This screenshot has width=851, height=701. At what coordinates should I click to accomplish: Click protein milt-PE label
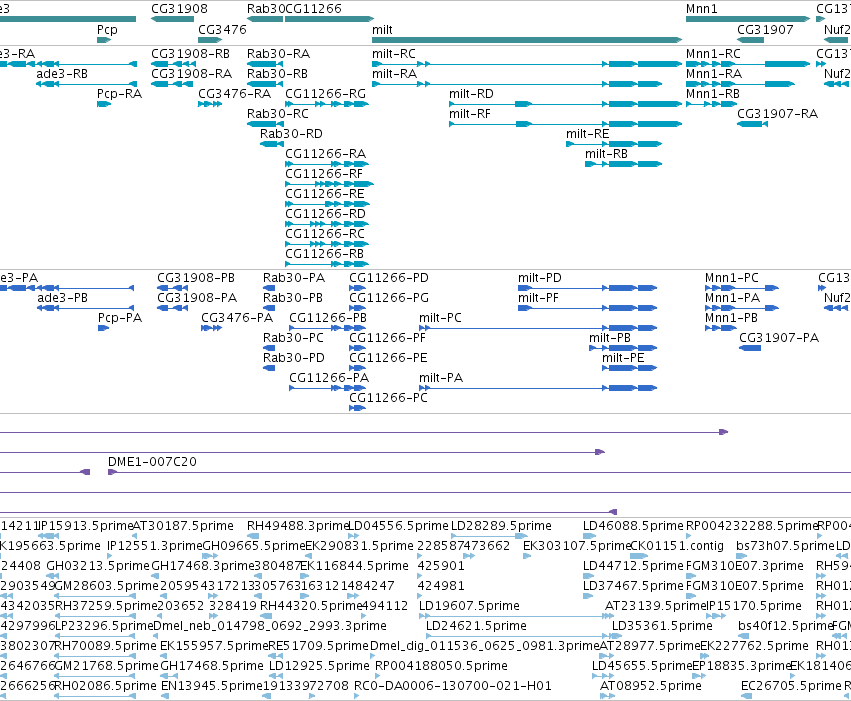point(623,358)
